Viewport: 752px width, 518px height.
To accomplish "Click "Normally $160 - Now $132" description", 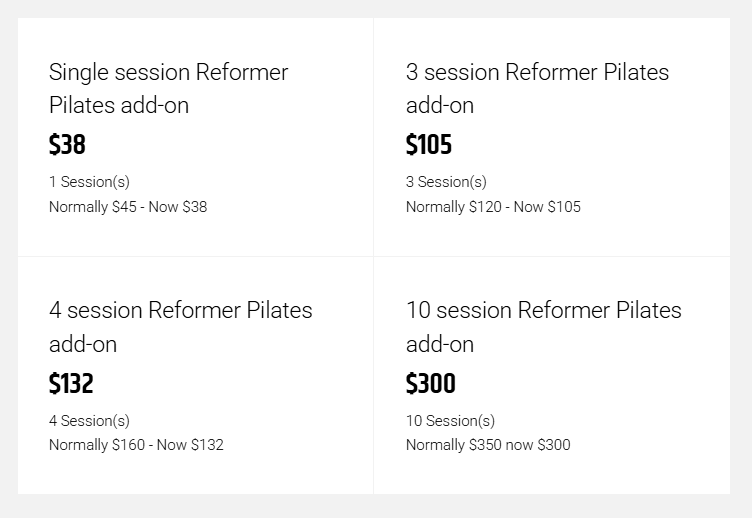I will coord(136,445).
